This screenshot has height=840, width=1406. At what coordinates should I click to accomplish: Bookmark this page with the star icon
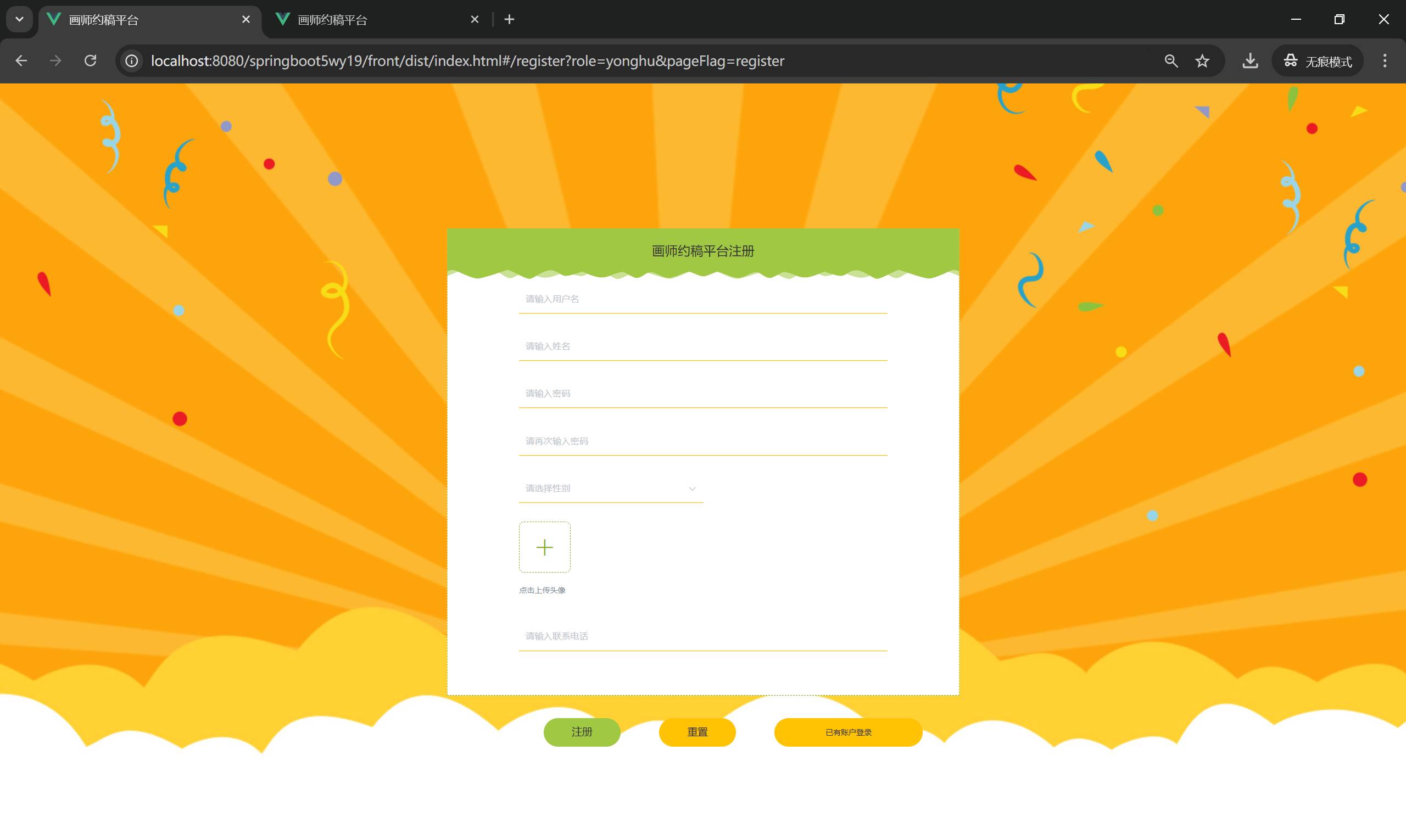1202,60
